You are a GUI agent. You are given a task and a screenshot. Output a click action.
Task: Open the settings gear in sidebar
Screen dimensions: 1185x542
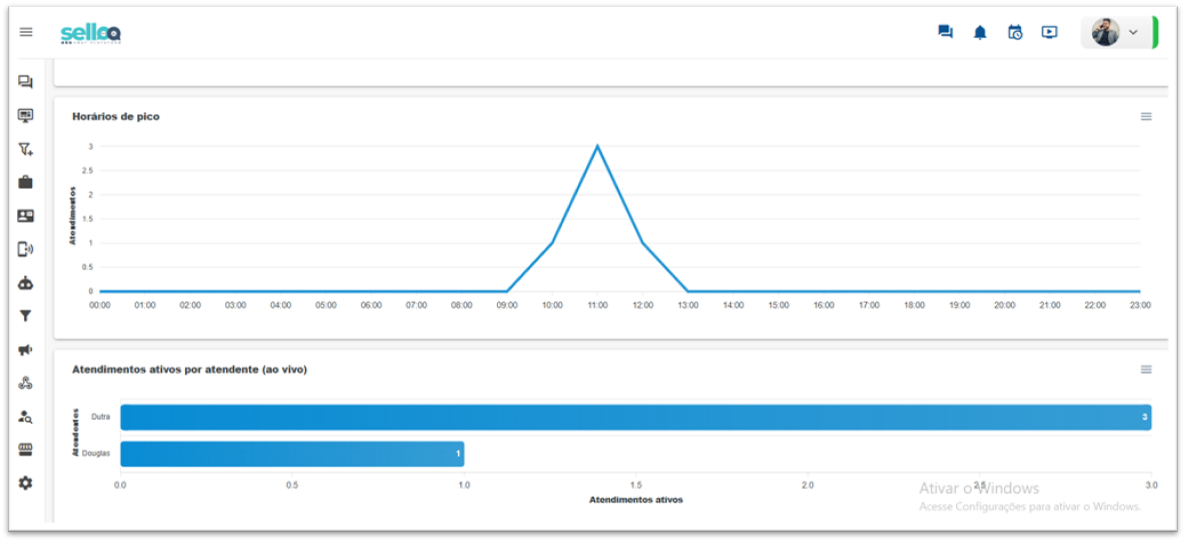[x=26, y=483]
